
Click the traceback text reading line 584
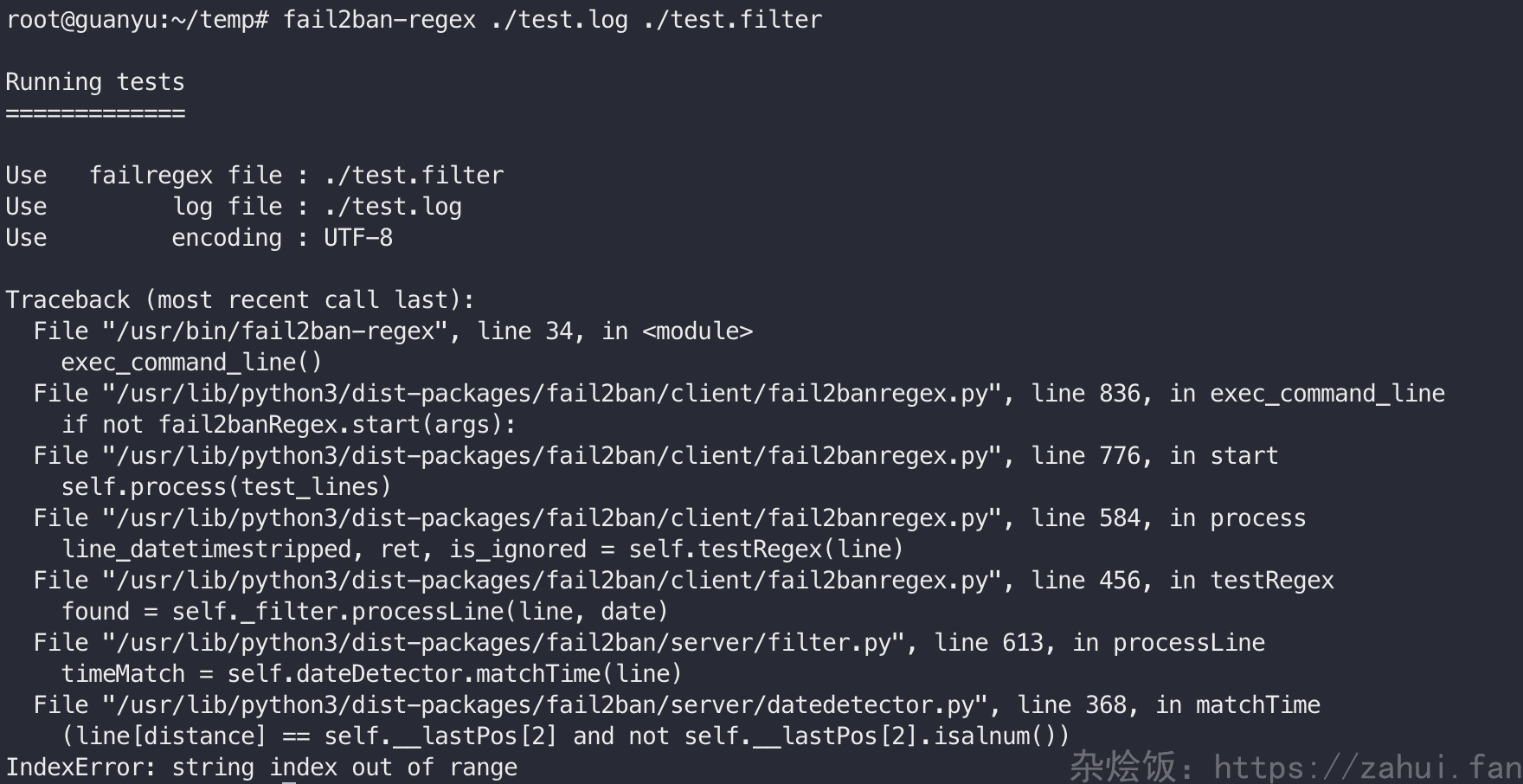pos(1090,518)
